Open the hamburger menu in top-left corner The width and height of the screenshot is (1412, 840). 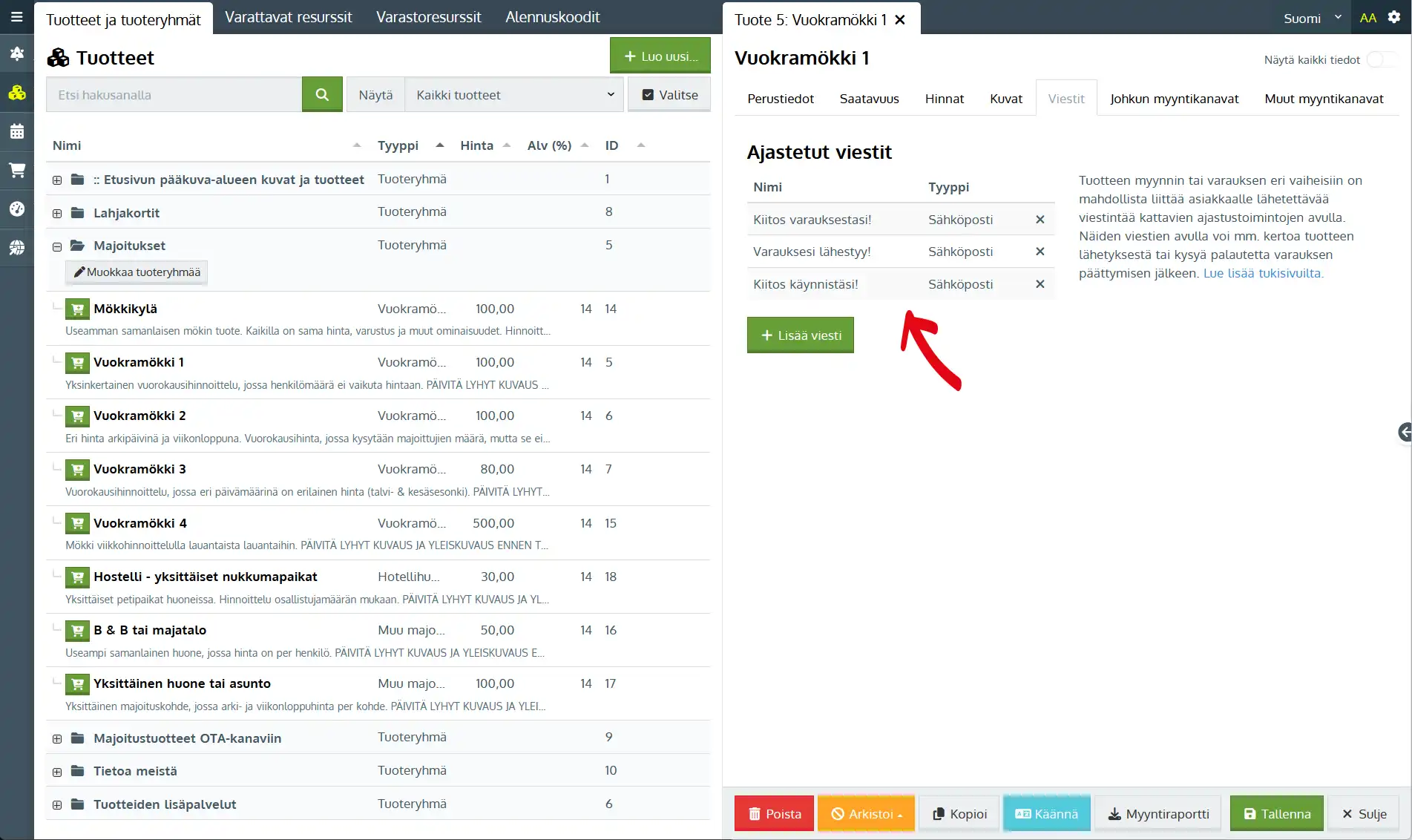16,17
